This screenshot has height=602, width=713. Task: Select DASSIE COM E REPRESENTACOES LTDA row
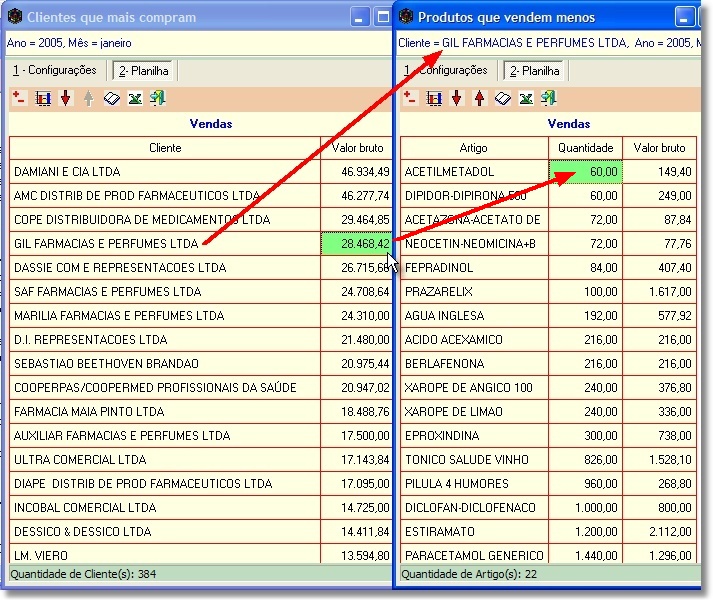[201, 268]
